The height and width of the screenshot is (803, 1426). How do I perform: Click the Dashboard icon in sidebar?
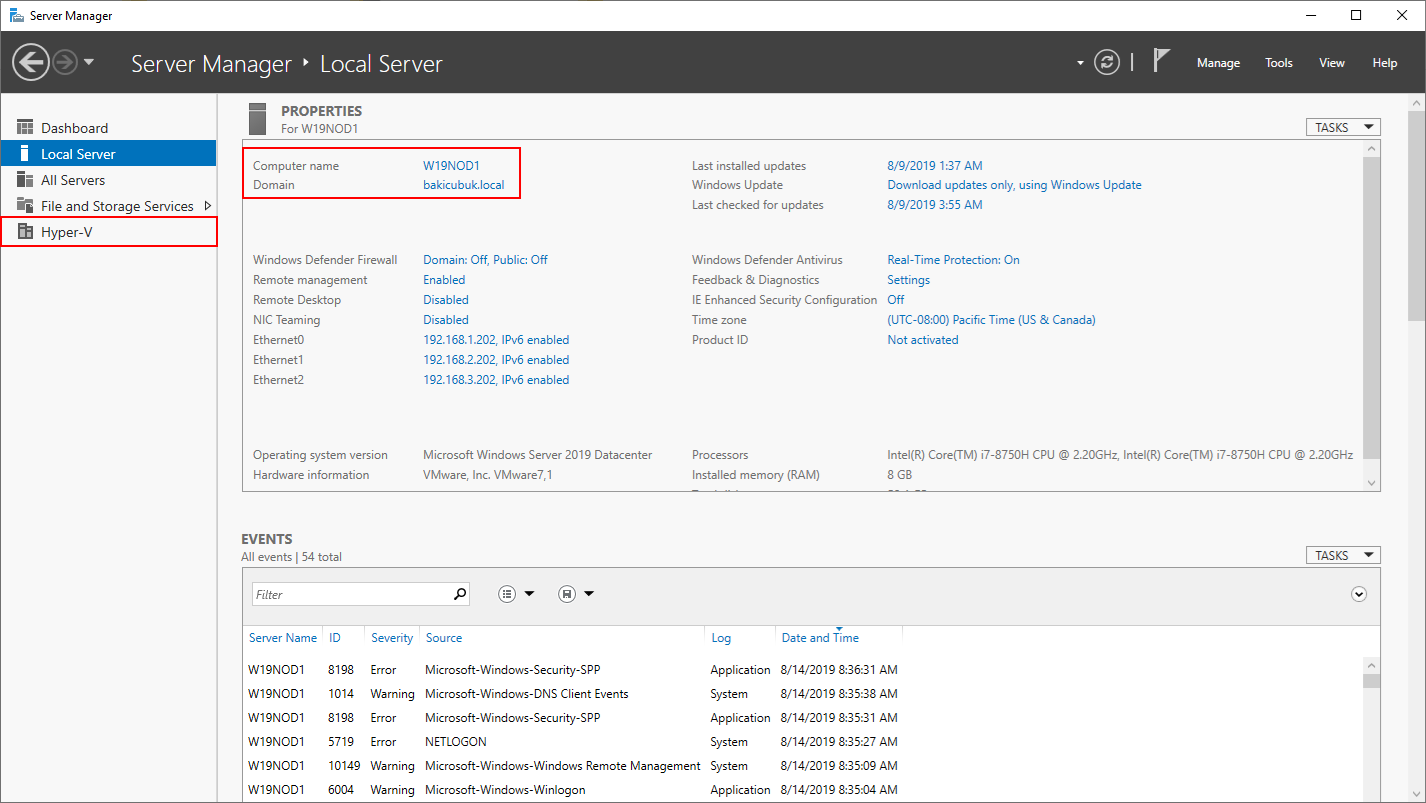(25, 127)
